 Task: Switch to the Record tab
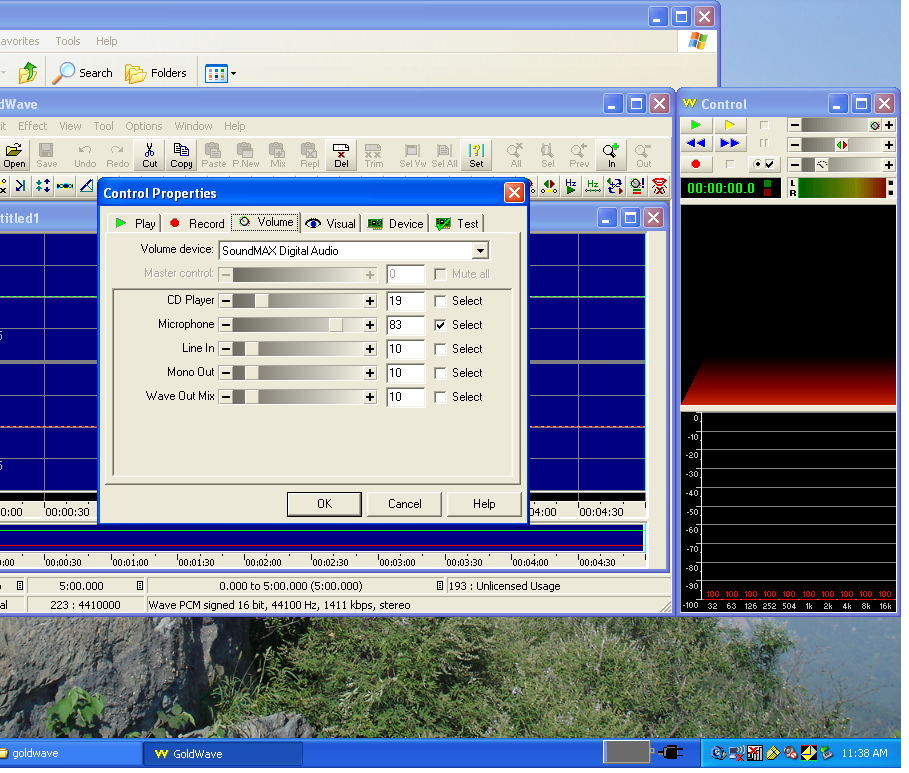coord(198,224)
